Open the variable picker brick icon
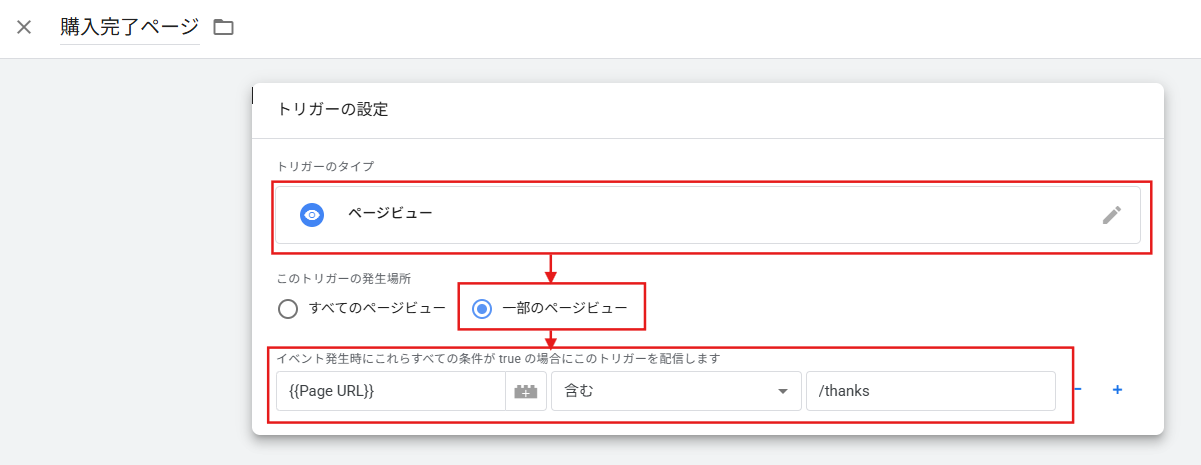This screenshot has width=1201, height=465. (x=526, y=391)
